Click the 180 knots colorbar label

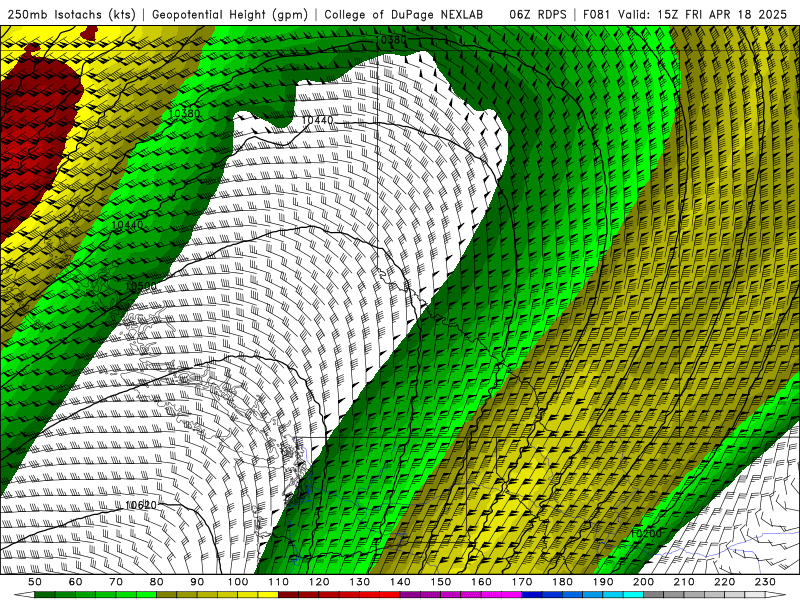click(x=562, y=582)
